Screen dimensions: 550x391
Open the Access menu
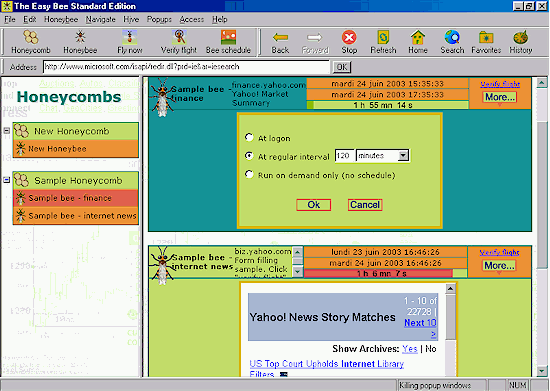pos(192,19)
